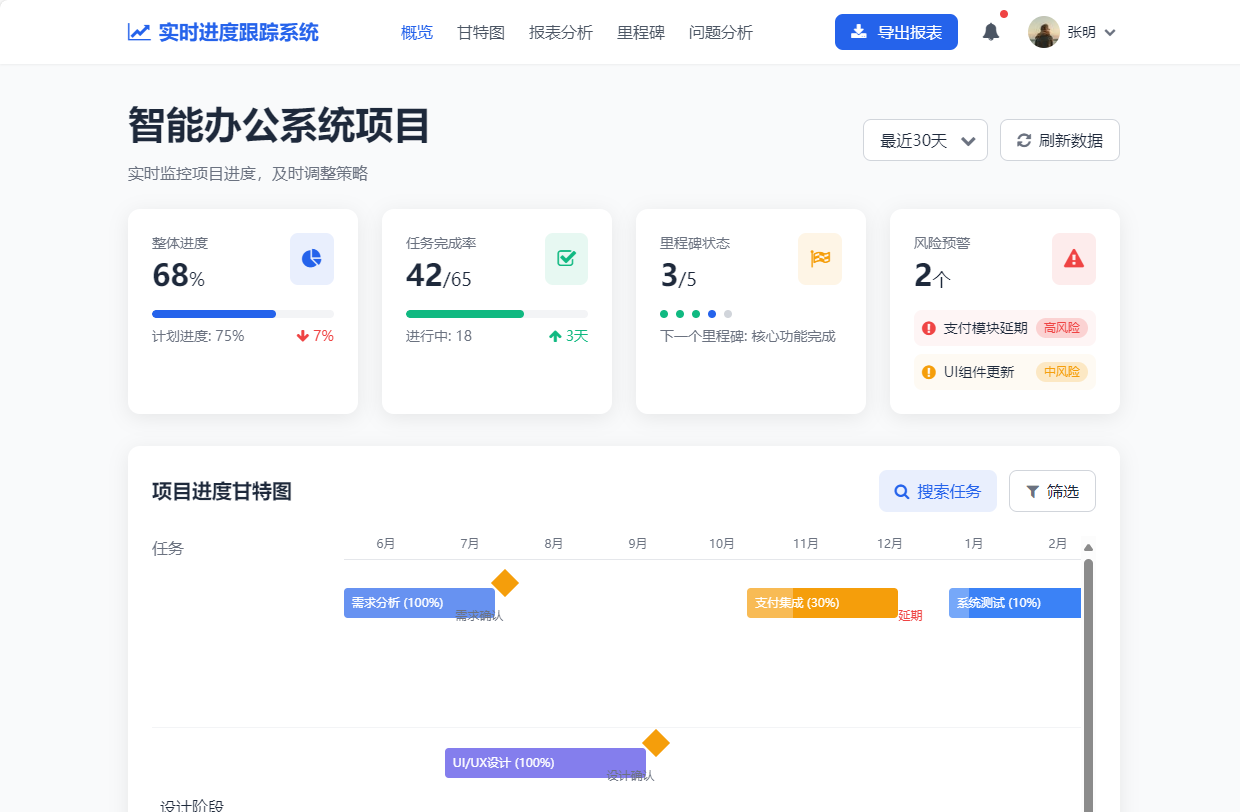Click the 需求确认 milestone diamond marker
1240x812 pixels.
505,581
